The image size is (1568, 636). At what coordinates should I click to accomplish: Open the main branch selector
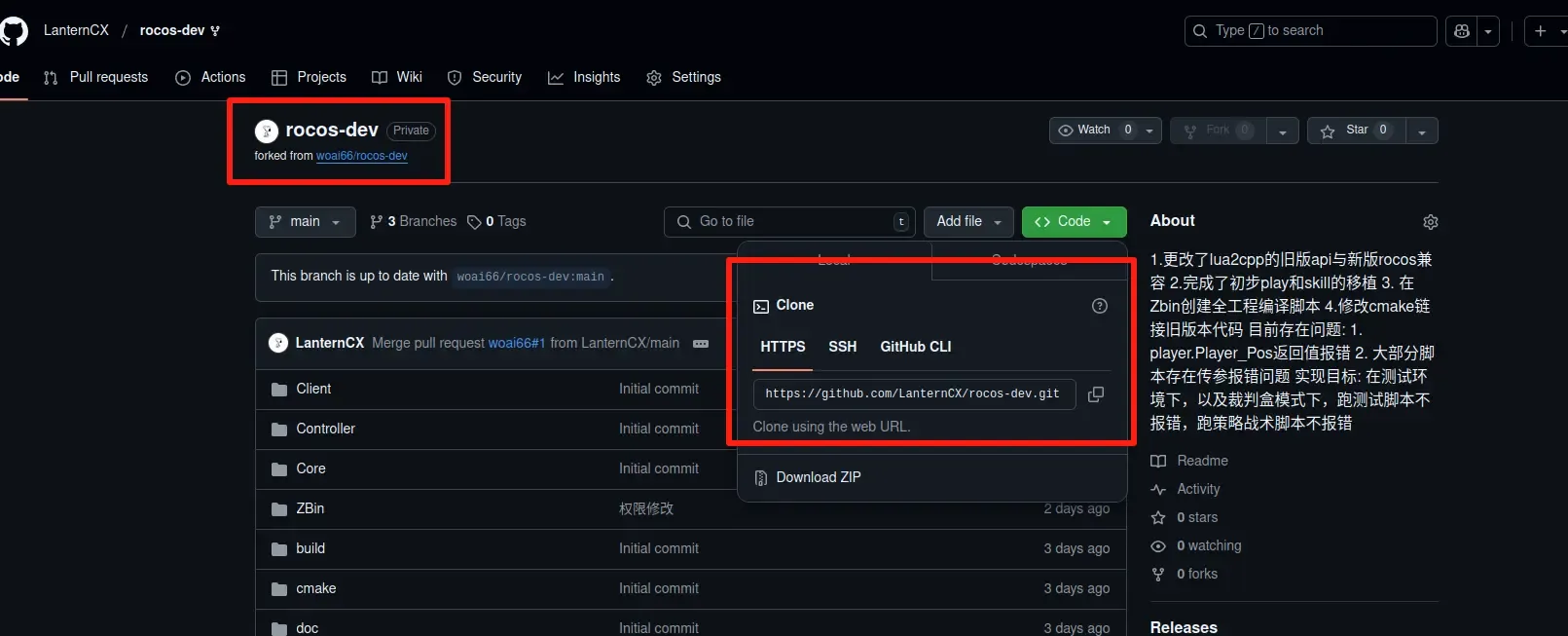pyautogui.click(x=305, y=221)
